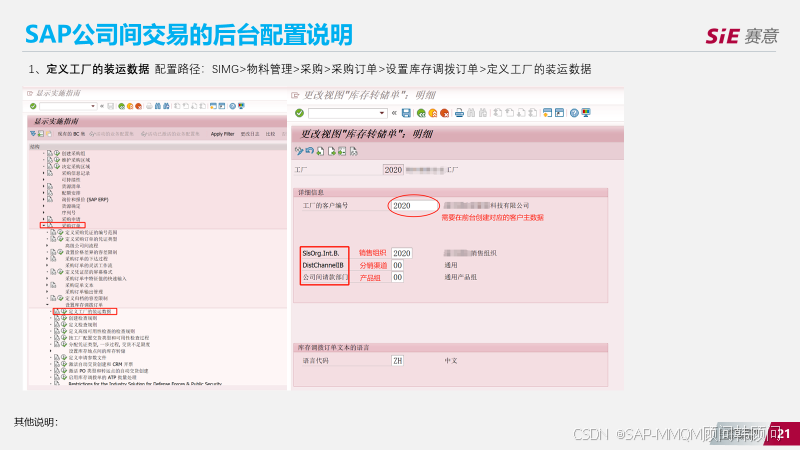Select the 定义采购凭证的编号范围 tree entry

coord(91,232)
